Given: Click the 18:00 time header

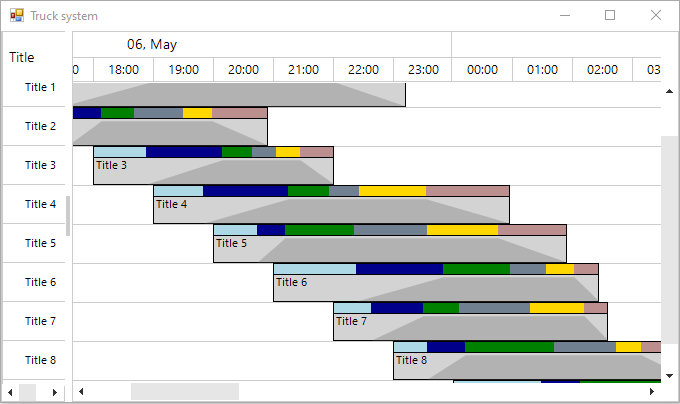Looking at the screenshot, I should (124, 70).
